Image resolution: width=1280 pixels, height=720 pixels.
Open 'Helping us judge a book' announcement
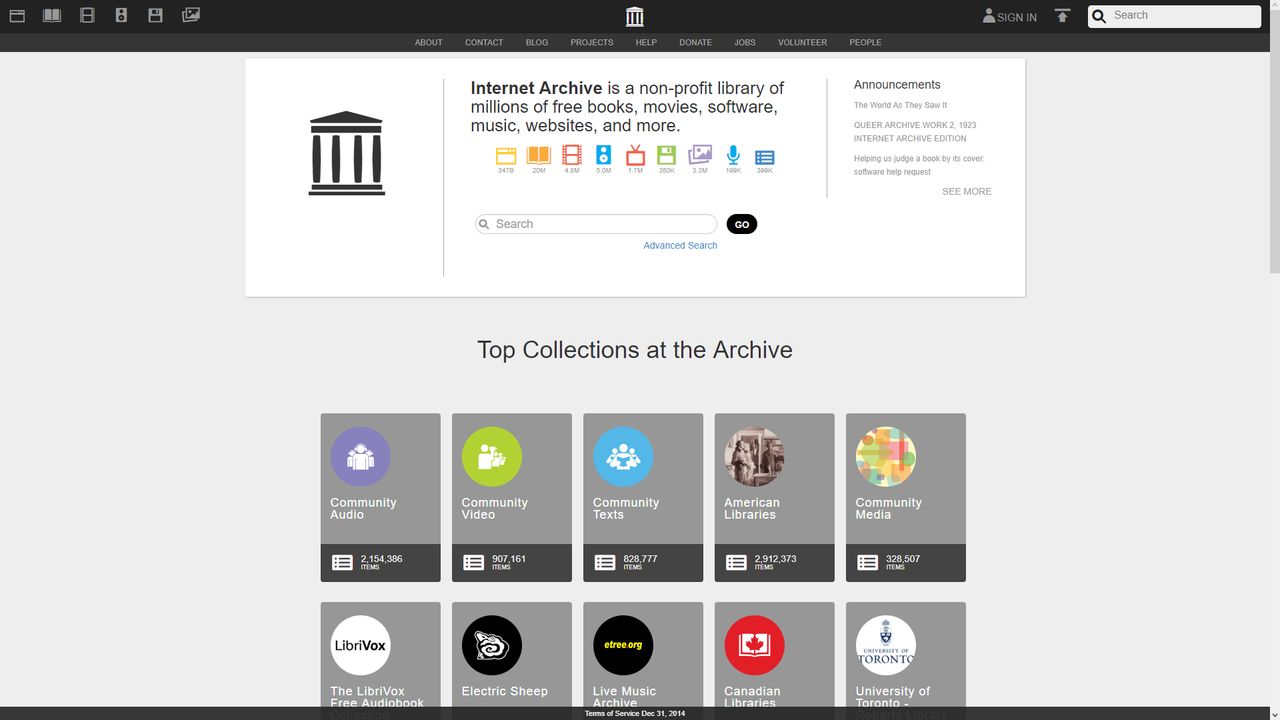click(x=919, y=165)
